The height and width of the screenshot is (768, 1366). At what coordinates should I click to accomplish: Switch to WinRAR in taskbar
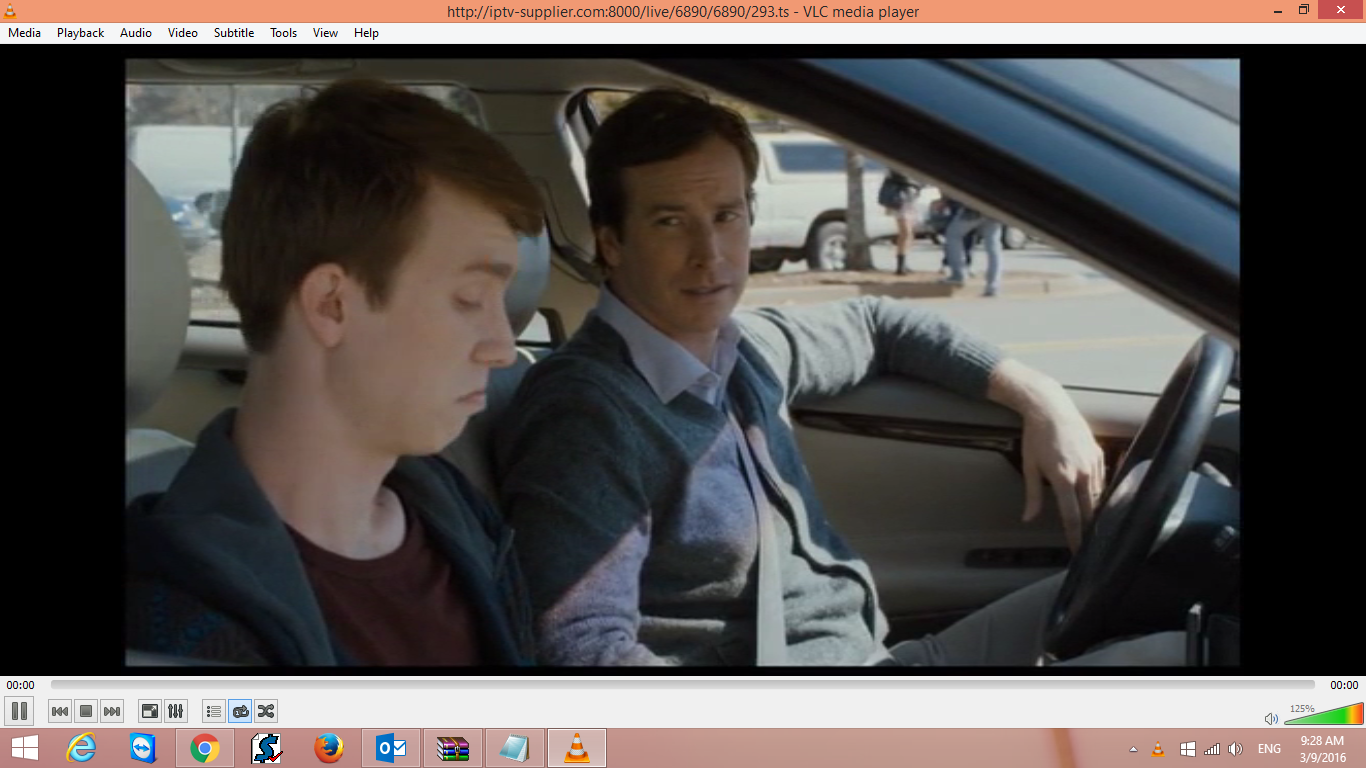(x=452, y=748)
